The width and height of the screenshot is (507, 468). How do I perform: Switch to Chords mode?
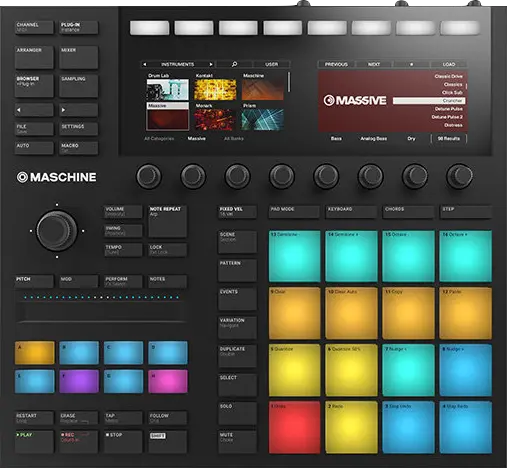408,212
